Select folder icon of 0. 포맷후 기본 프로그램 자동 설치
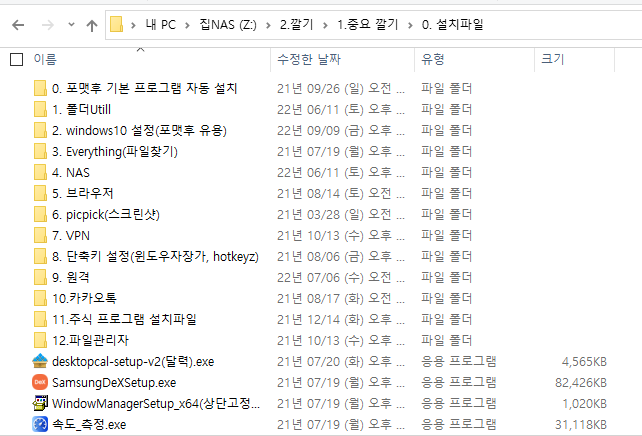This screenshot has width=642, height=436. (40, 88)
